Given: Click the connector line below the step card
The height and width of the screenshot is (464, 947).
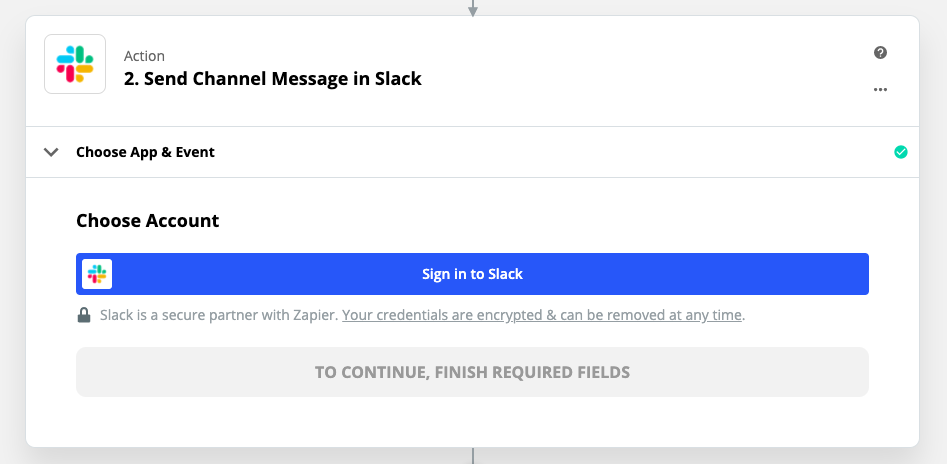Looking at the screenshot, I should [473, 456].
